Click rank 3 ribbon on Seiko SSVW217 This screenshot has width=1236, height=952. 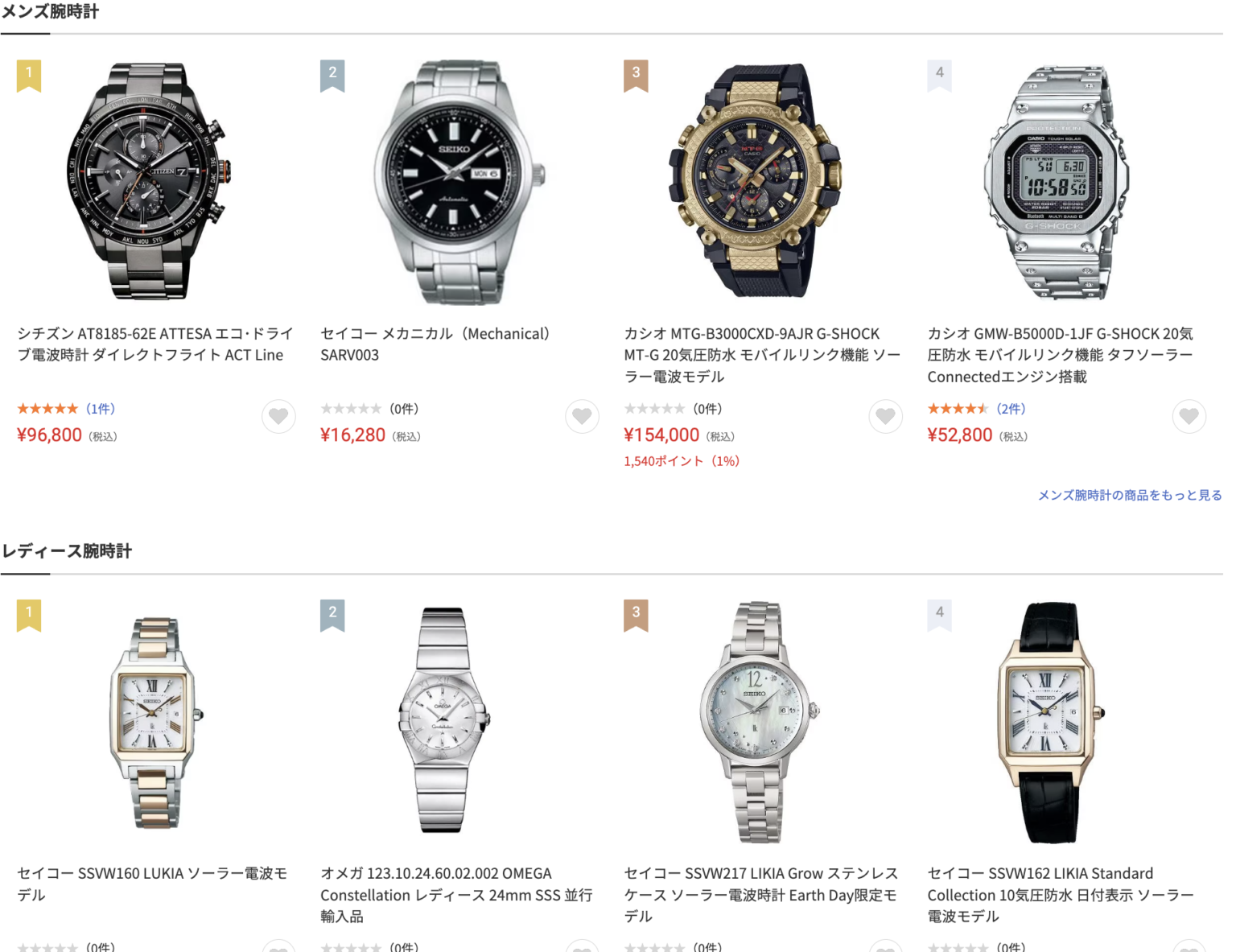coord(636,616)
